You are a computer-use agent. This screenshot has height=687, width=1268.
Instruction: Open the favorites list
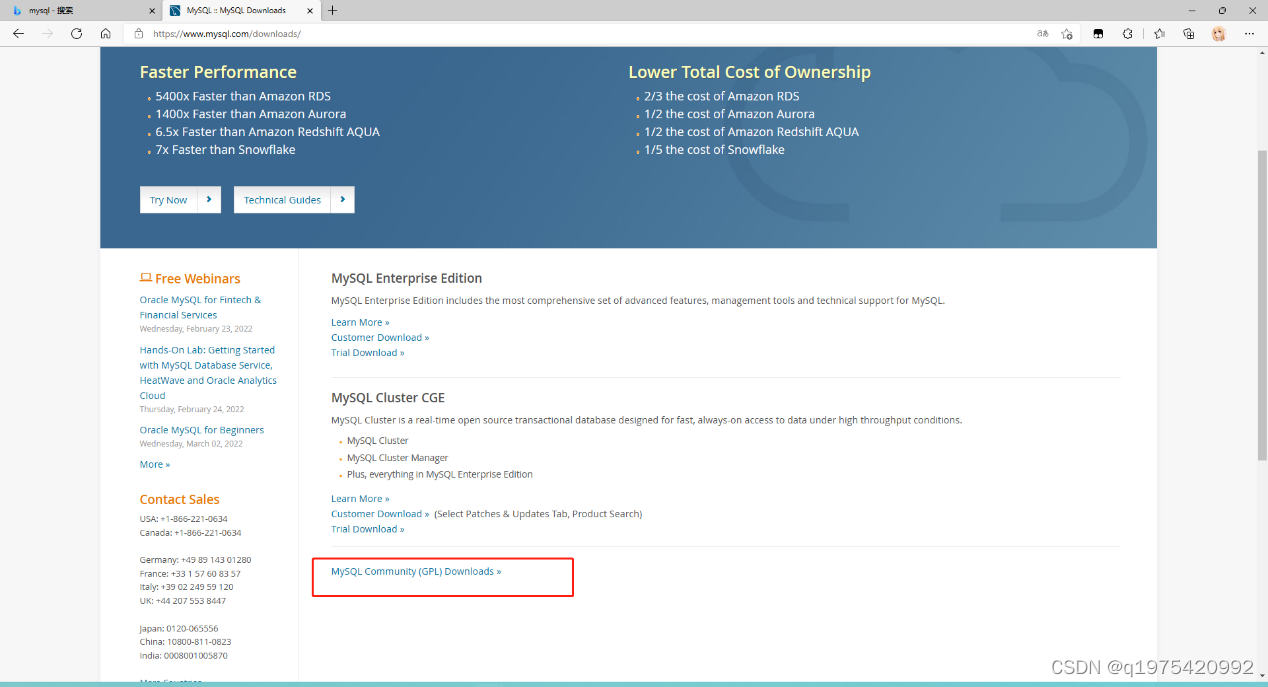1159,33
